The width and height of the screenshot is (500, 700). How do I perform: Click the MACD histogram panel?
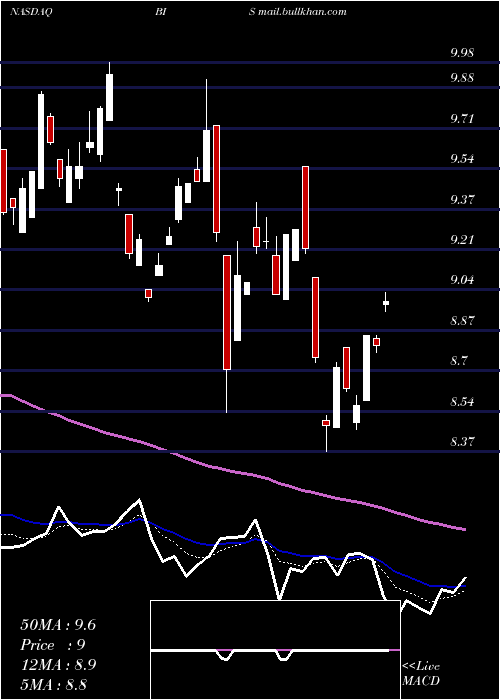click(275, 650)
